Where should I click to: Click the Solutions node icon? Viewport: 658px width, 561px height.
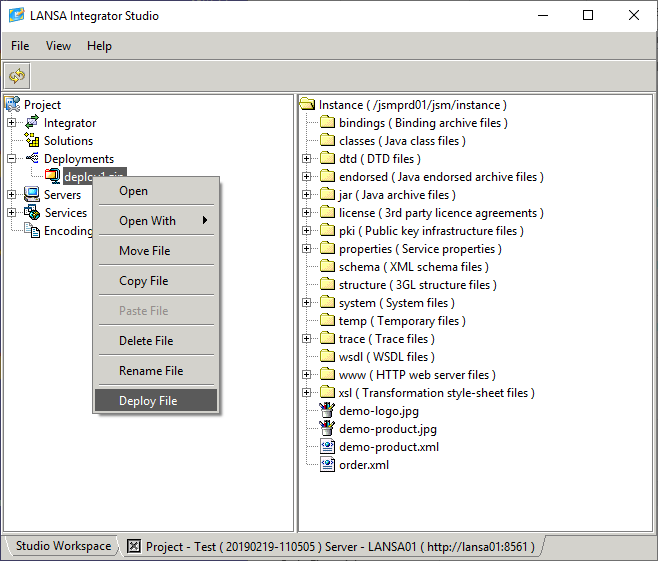click(32, 141)
